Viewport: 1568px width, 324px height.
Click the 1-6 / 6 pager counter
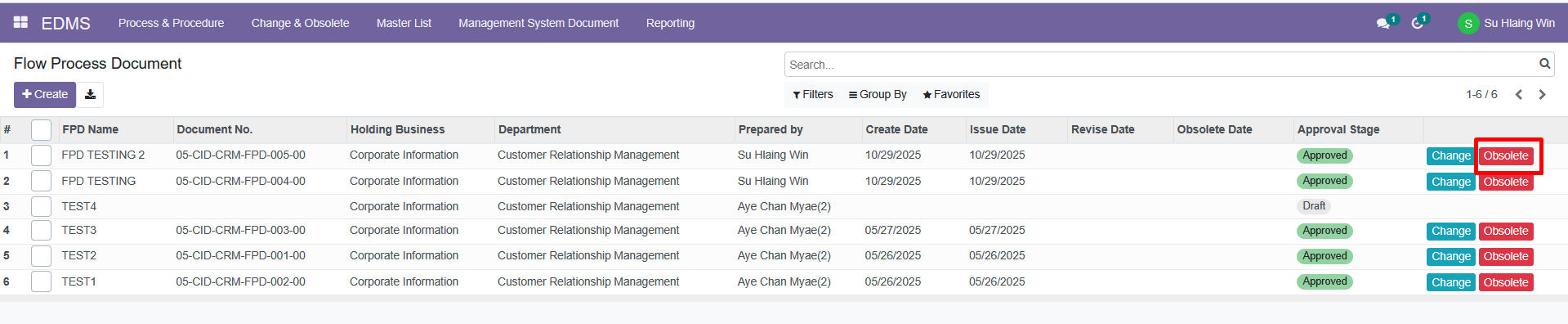coord(1481,95)
